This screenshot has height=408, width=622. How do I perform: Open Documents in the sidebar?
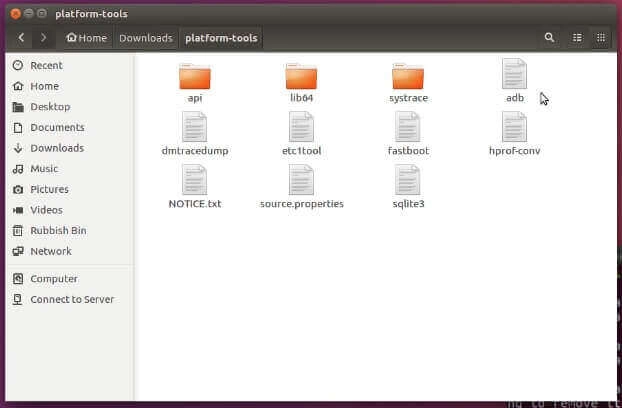56,127
